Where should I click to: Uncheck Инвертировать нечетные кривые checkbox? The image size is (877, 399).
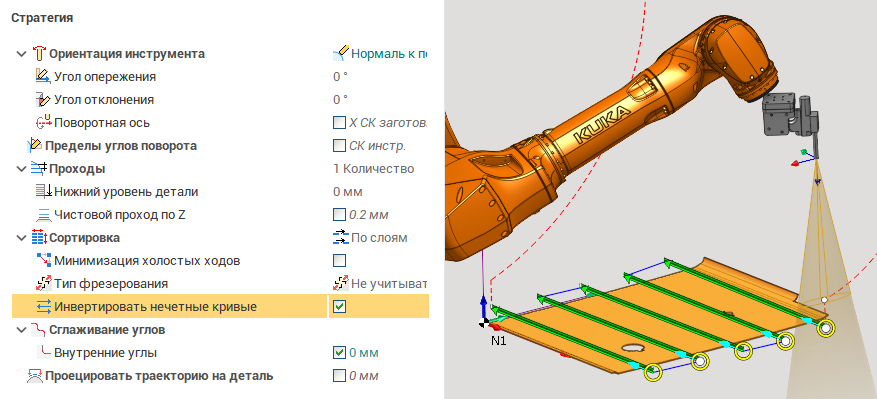(x=339, y=307)
